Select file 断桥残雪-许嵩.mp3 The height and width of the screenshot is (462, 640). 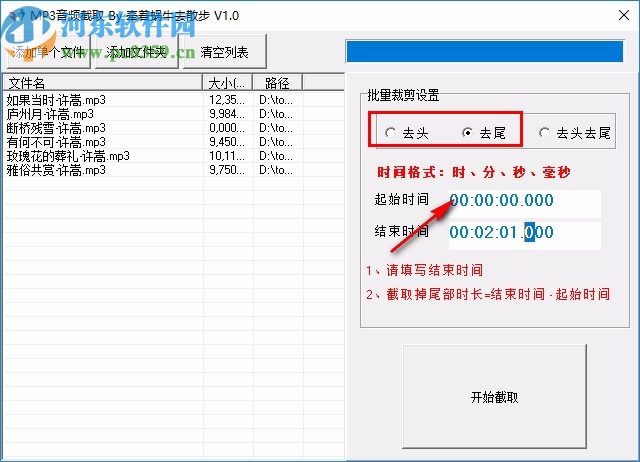pyautogui.click(x=56, y=128)
